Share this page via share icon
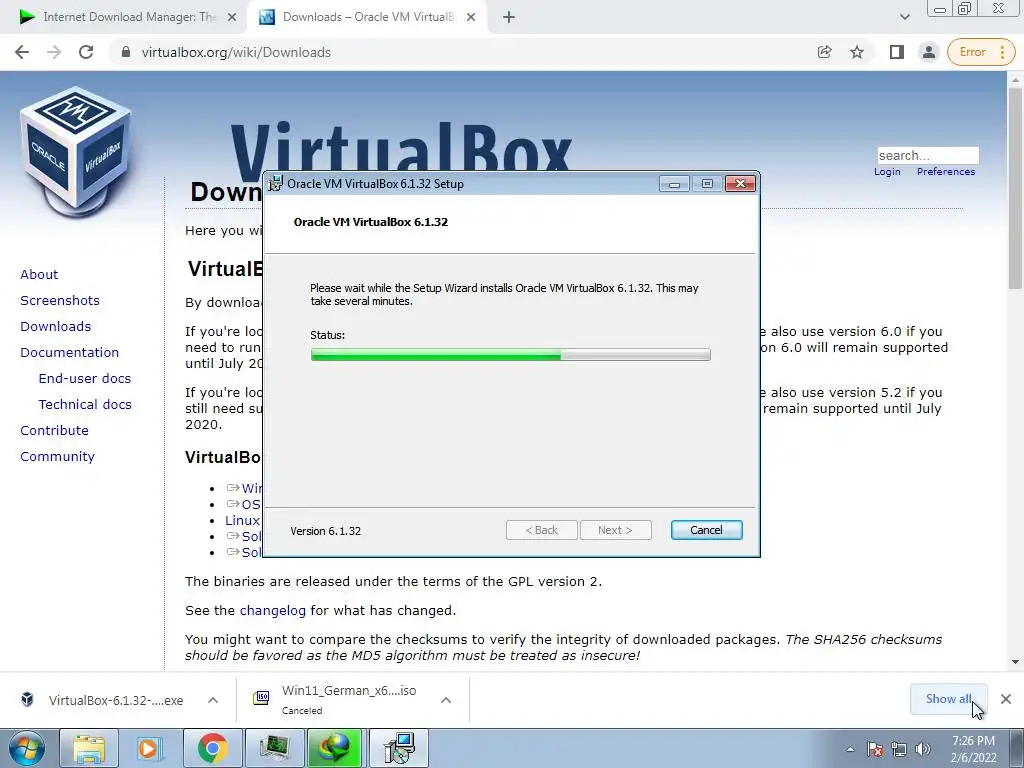1024x768 pixels. 824,52
